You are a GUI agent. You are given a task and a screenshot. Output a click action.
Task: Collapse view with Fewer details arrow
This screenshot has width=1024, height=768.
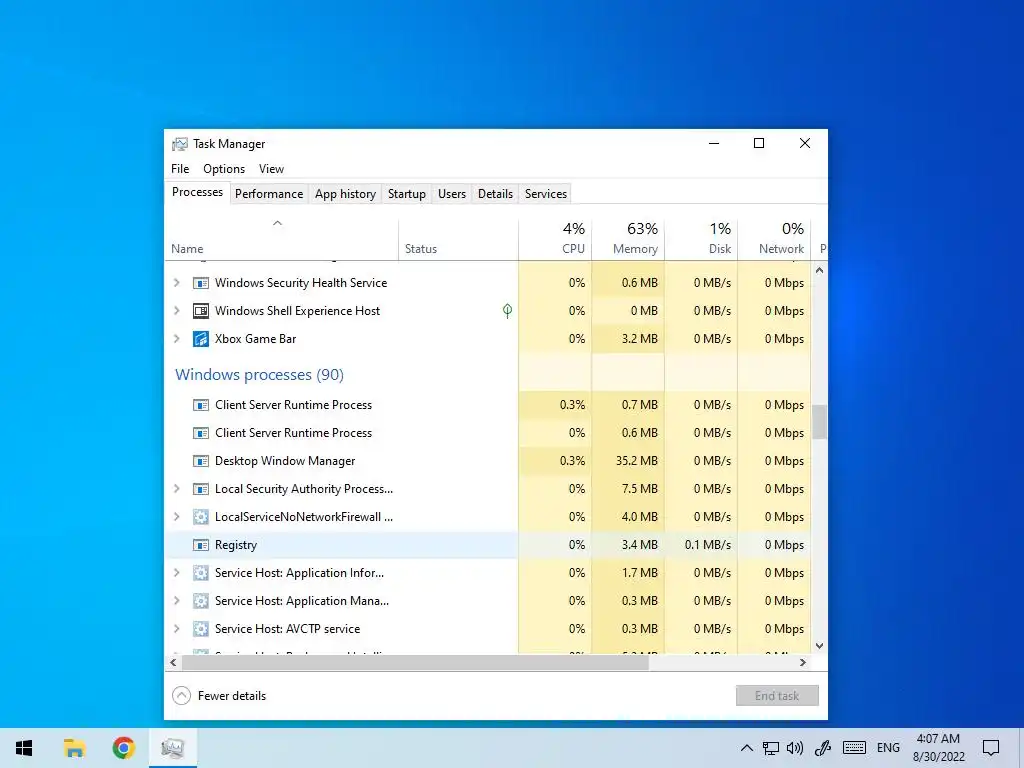(x=182, y=696)
